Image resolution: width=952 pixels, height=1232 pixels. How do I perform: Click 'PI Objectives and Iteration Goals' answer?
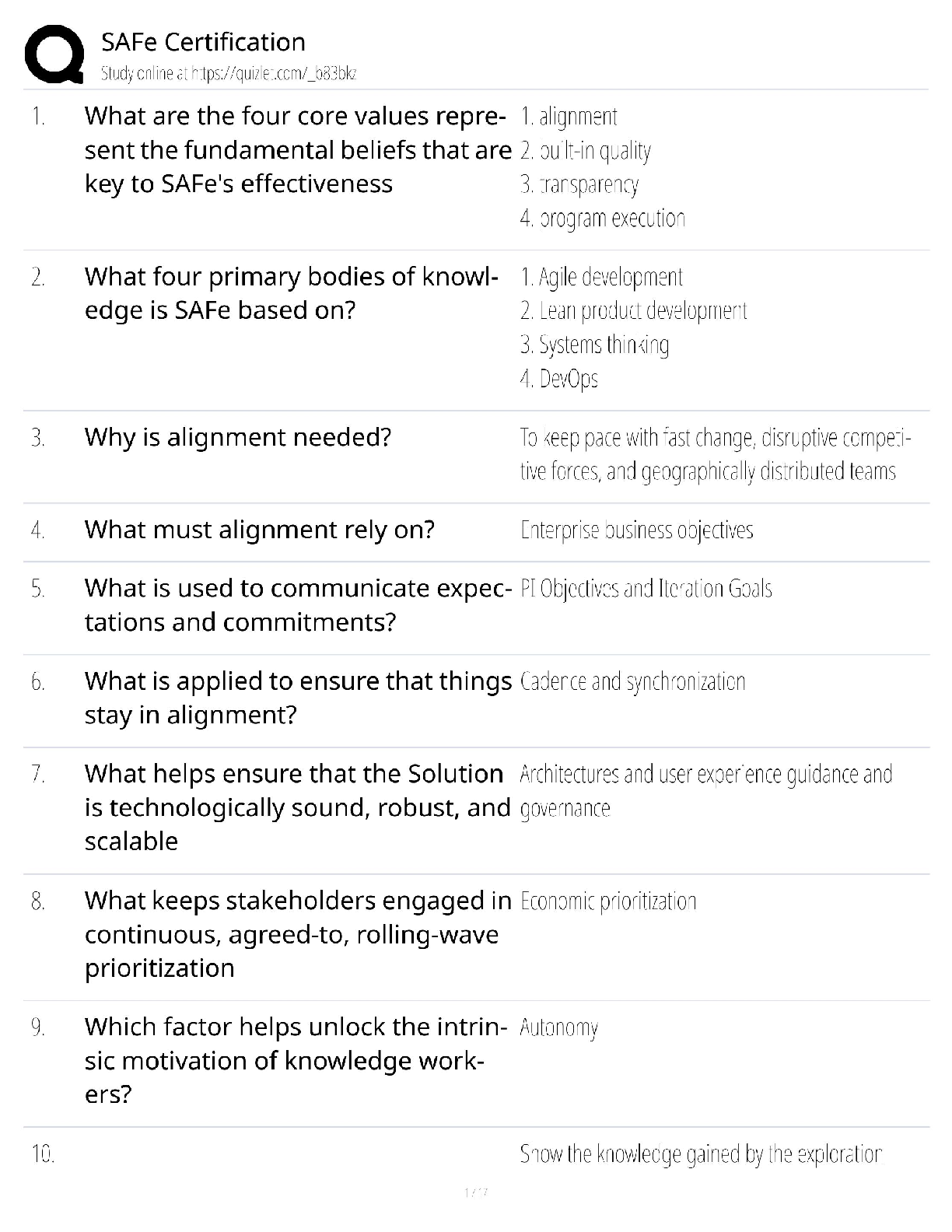tap(646, 589)
